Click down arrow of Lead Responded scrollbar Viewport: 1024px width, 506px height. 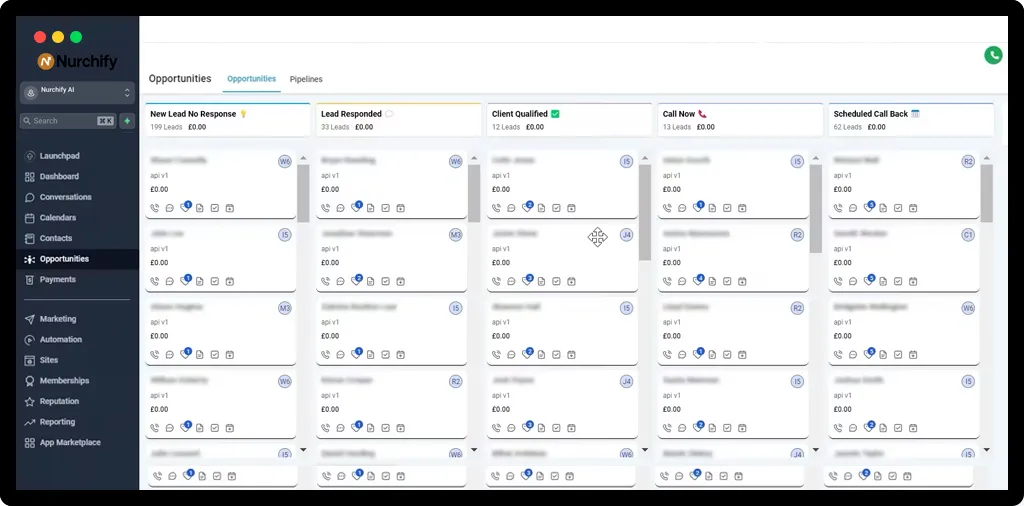tap(474, 450)
